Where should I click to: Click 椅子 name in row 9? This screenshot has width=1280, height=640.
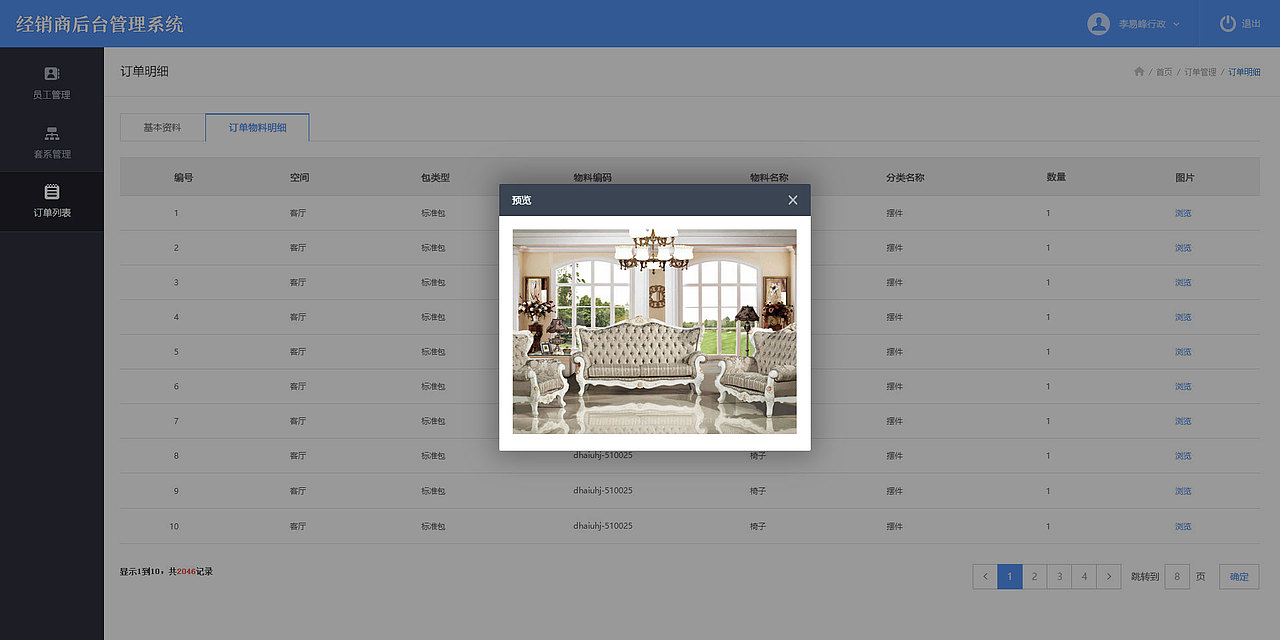point(758,491)
